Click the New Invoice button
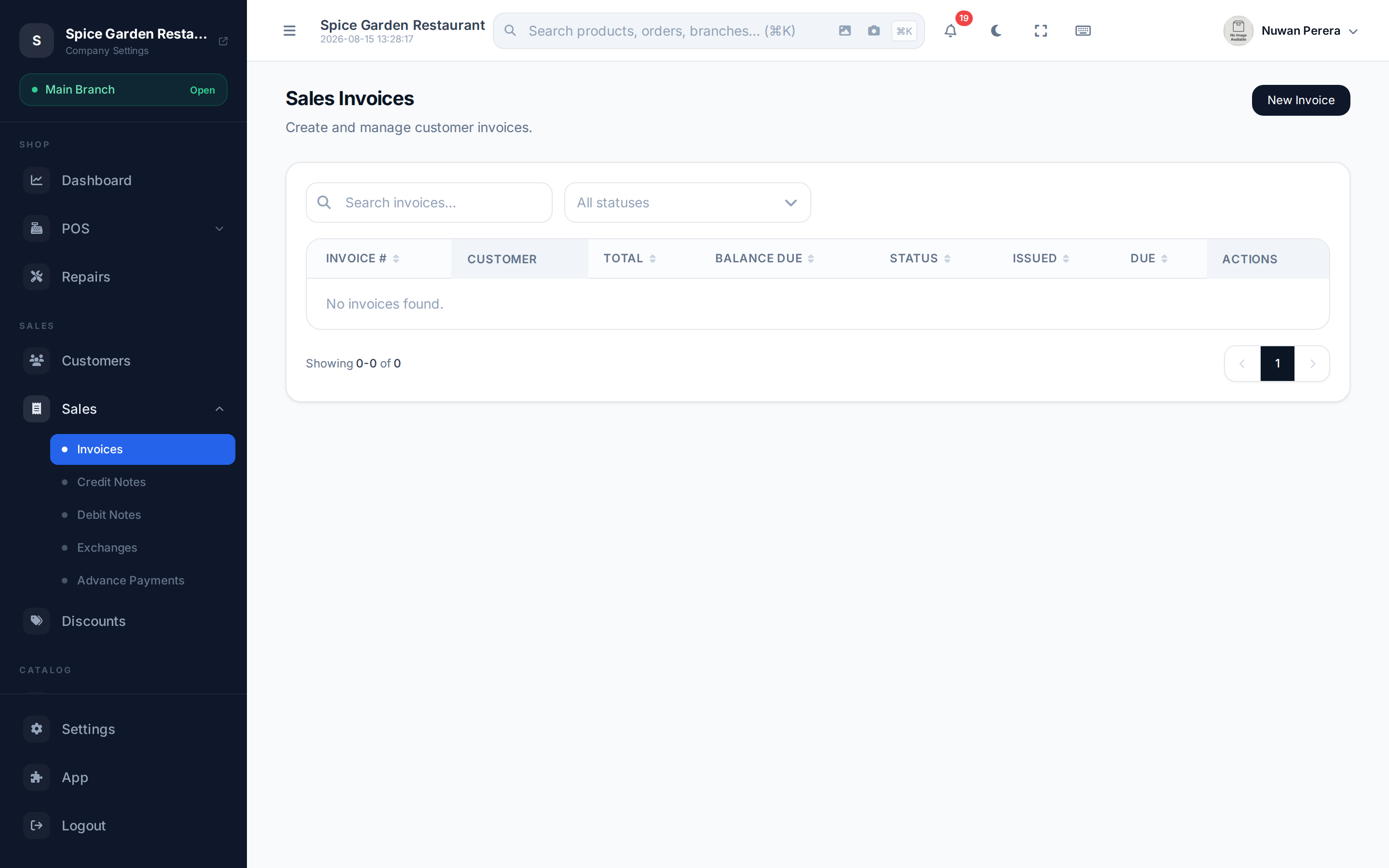 pos(1301,100)
